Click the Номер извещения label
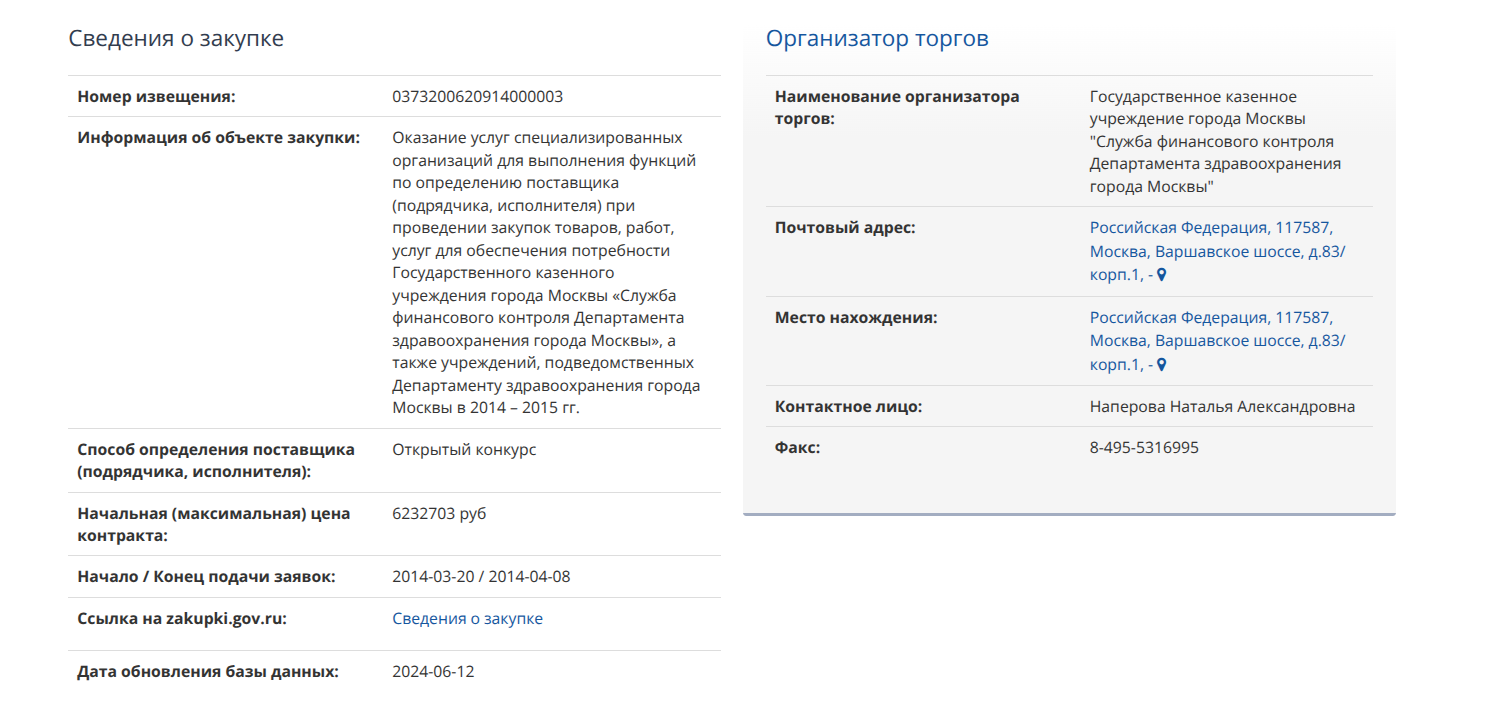1489x725 pixels. 156,97
